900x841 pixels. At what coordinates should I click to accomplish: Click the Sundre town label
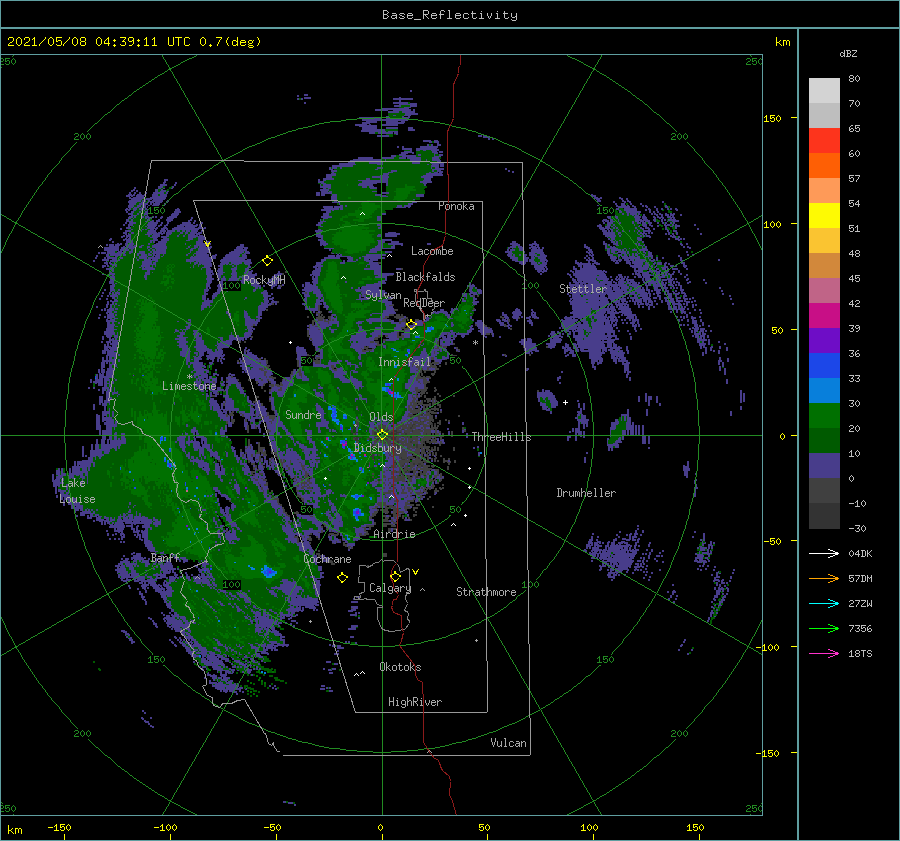[303, 414]
